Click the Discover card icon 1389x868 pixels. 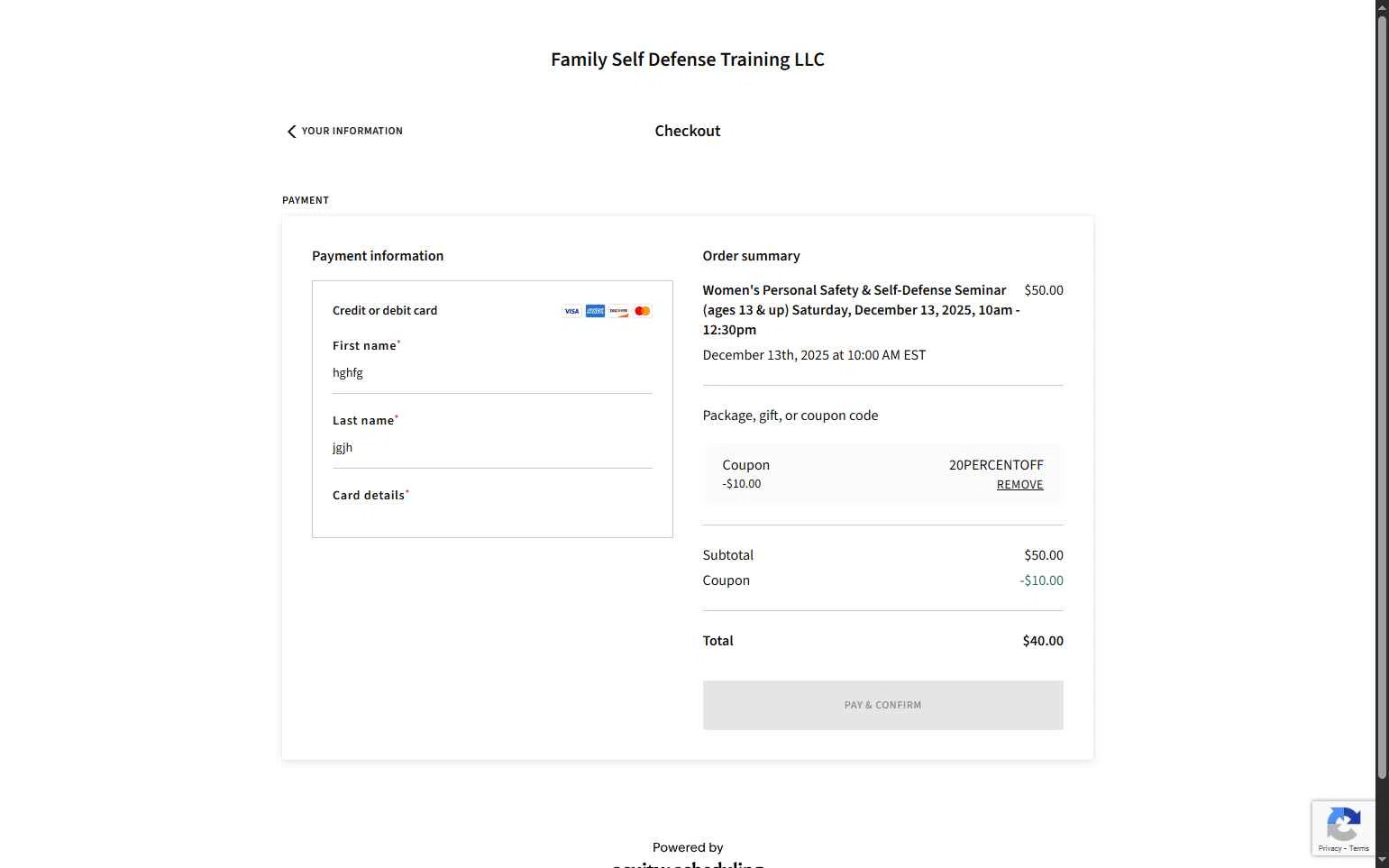(618, 311)
